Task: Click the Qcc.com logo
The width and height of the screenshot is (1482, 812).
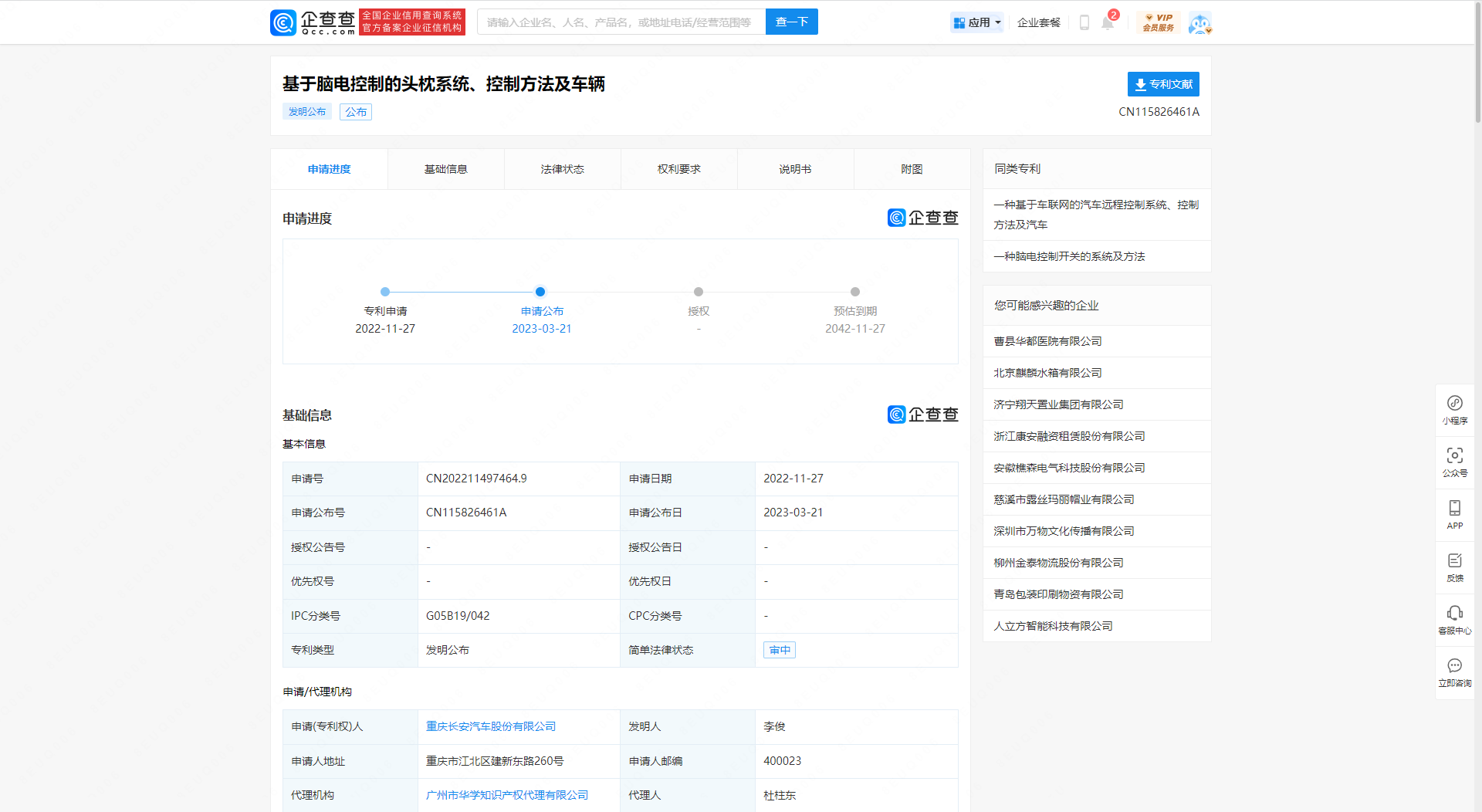Action: tap(313, 22)
